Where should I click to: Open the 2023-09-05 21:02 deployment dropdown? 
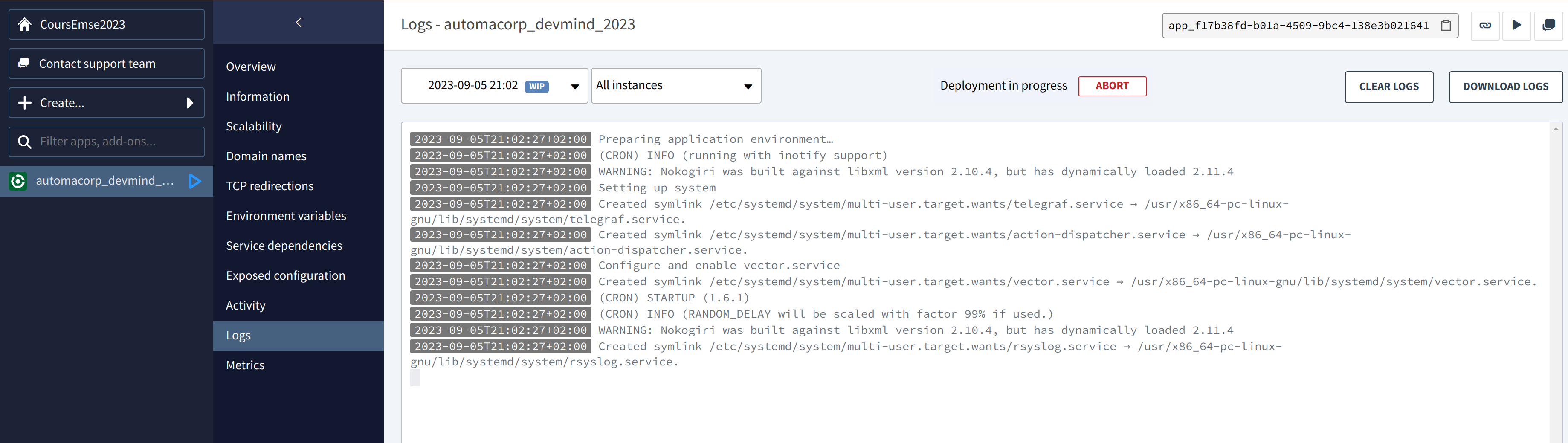tap(494, 86)
